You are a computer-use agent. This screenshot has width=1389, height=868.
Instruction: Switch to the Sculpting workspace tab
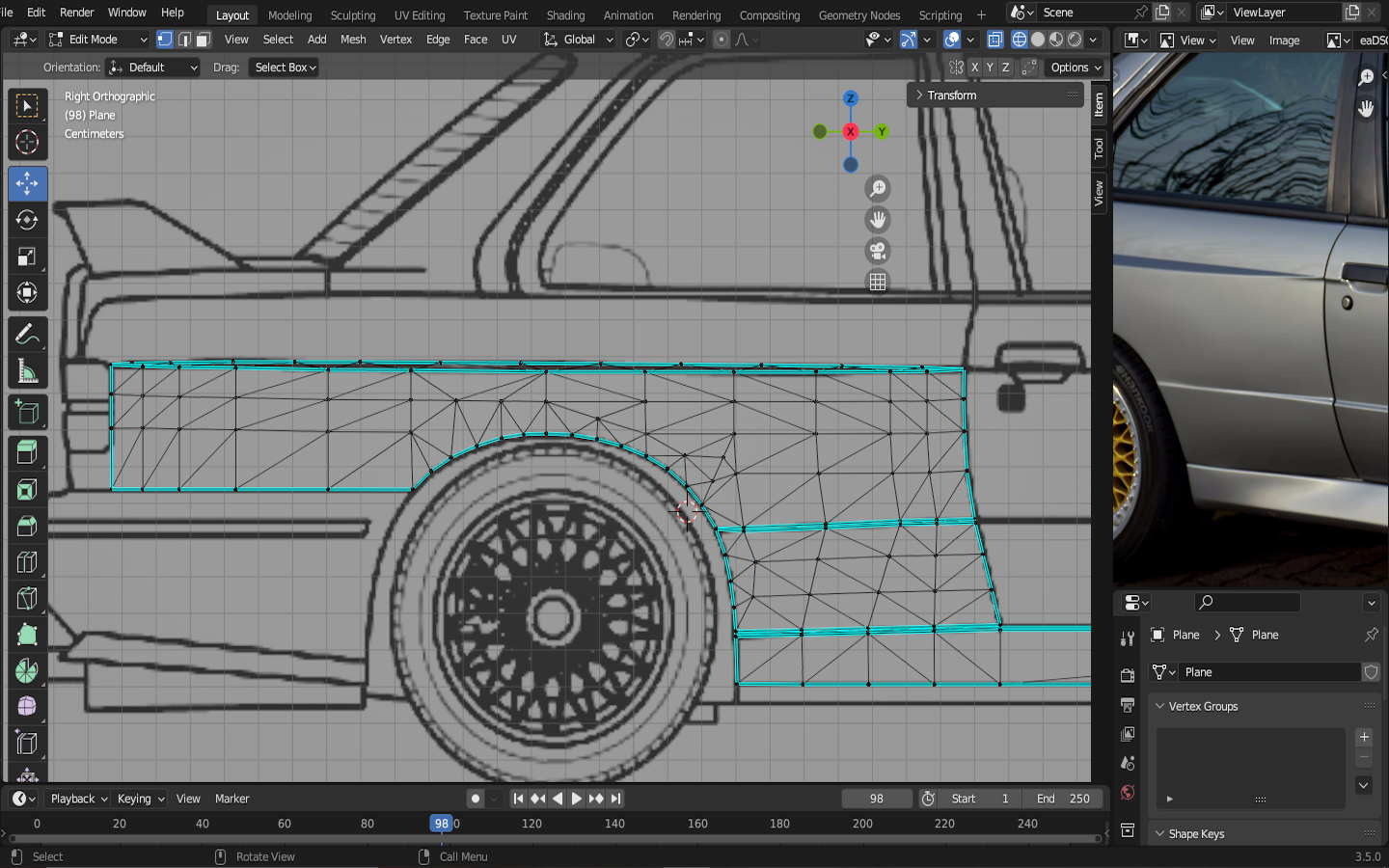(353, 15)
